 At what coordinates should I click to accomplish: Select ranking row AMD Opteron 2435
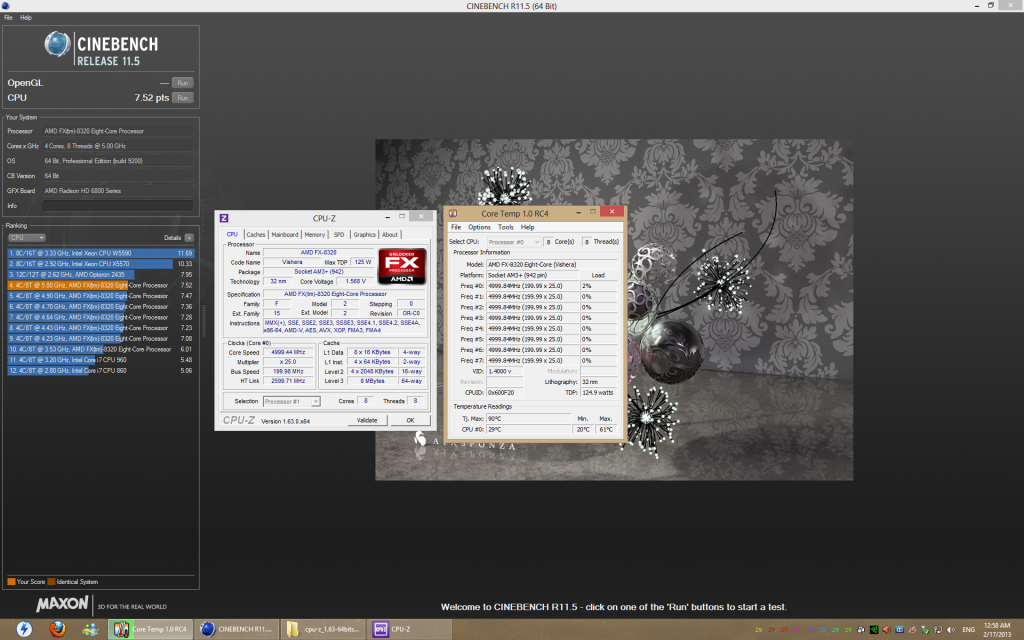(x=101, y=274)
